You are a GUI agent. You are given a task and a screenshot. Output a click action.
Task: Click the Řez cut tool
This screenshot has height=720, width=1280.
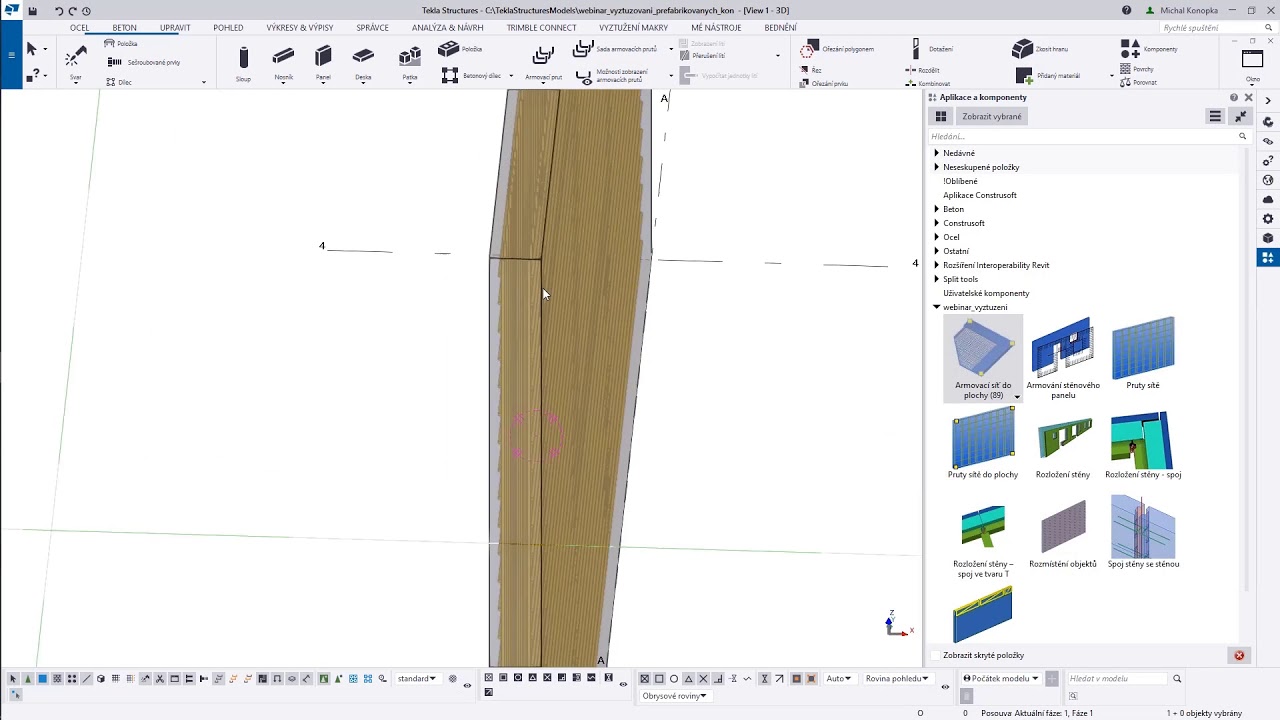click(811, 71)
